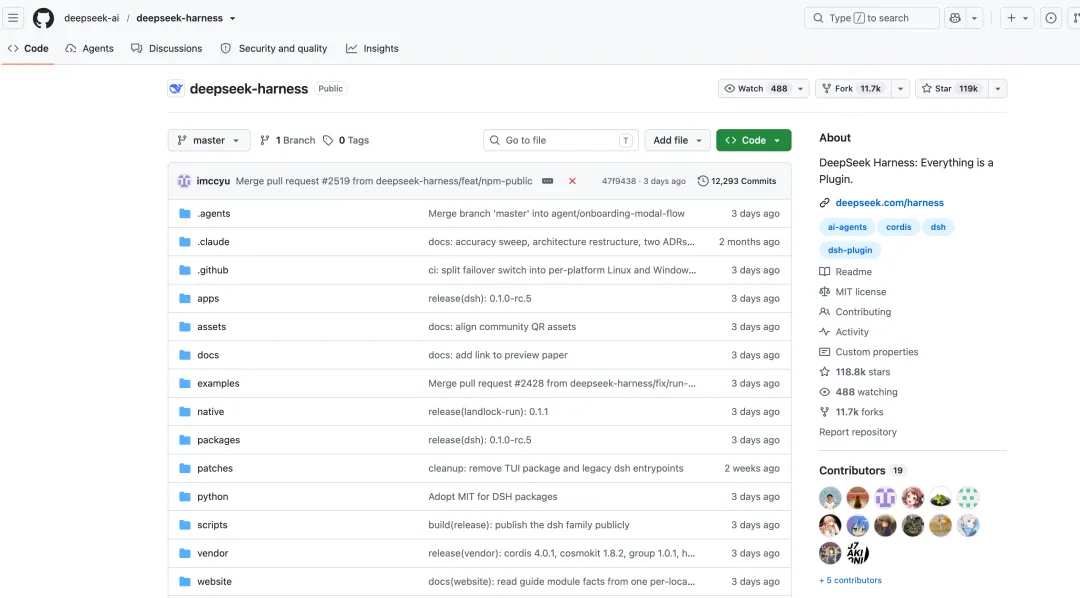Click the star icon next to 118.8k stars
This screenshot has width=1080, height=598.
(824, 371)
